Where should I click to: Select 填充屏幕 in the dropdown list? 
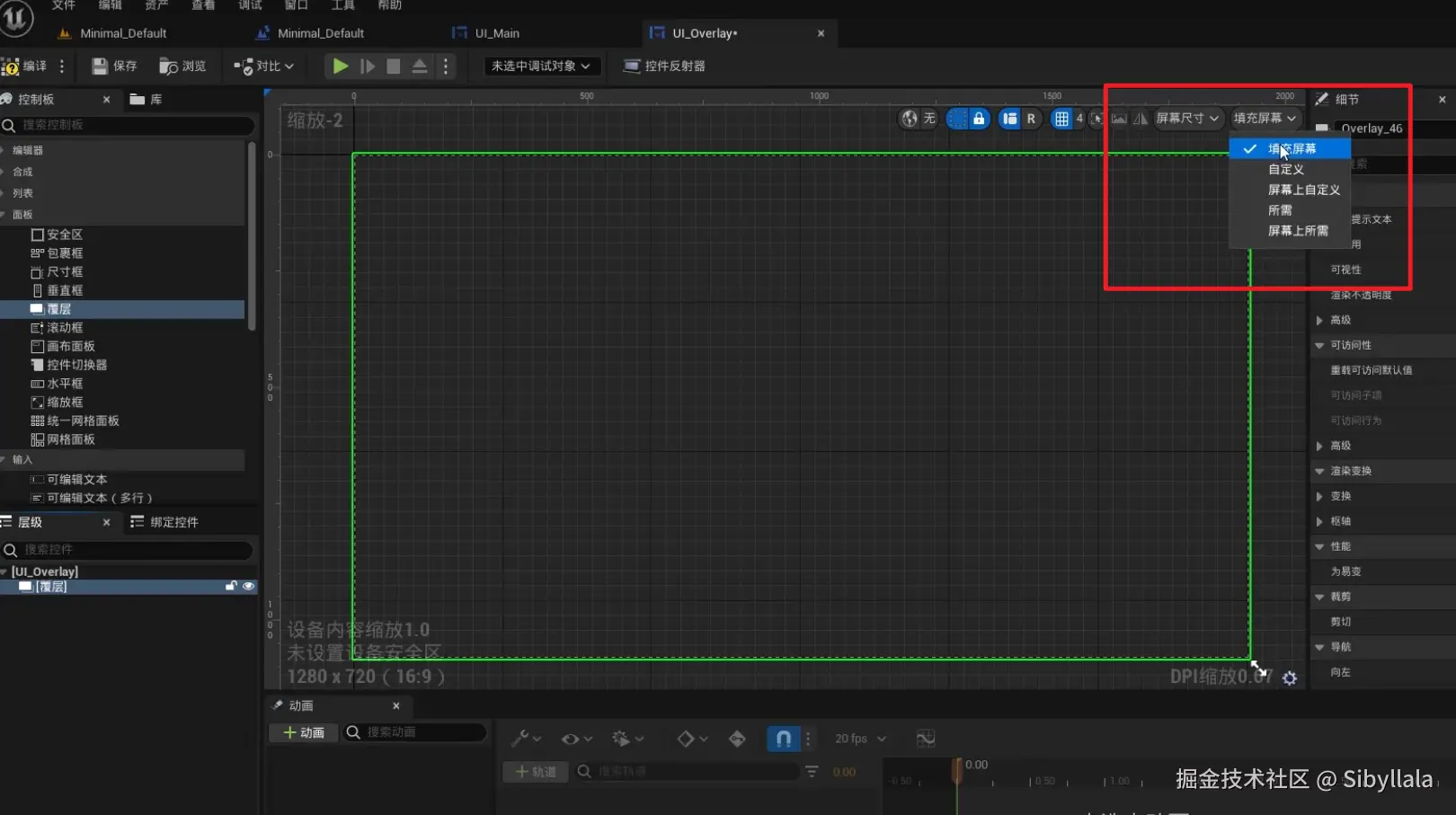pos(1291,149)
